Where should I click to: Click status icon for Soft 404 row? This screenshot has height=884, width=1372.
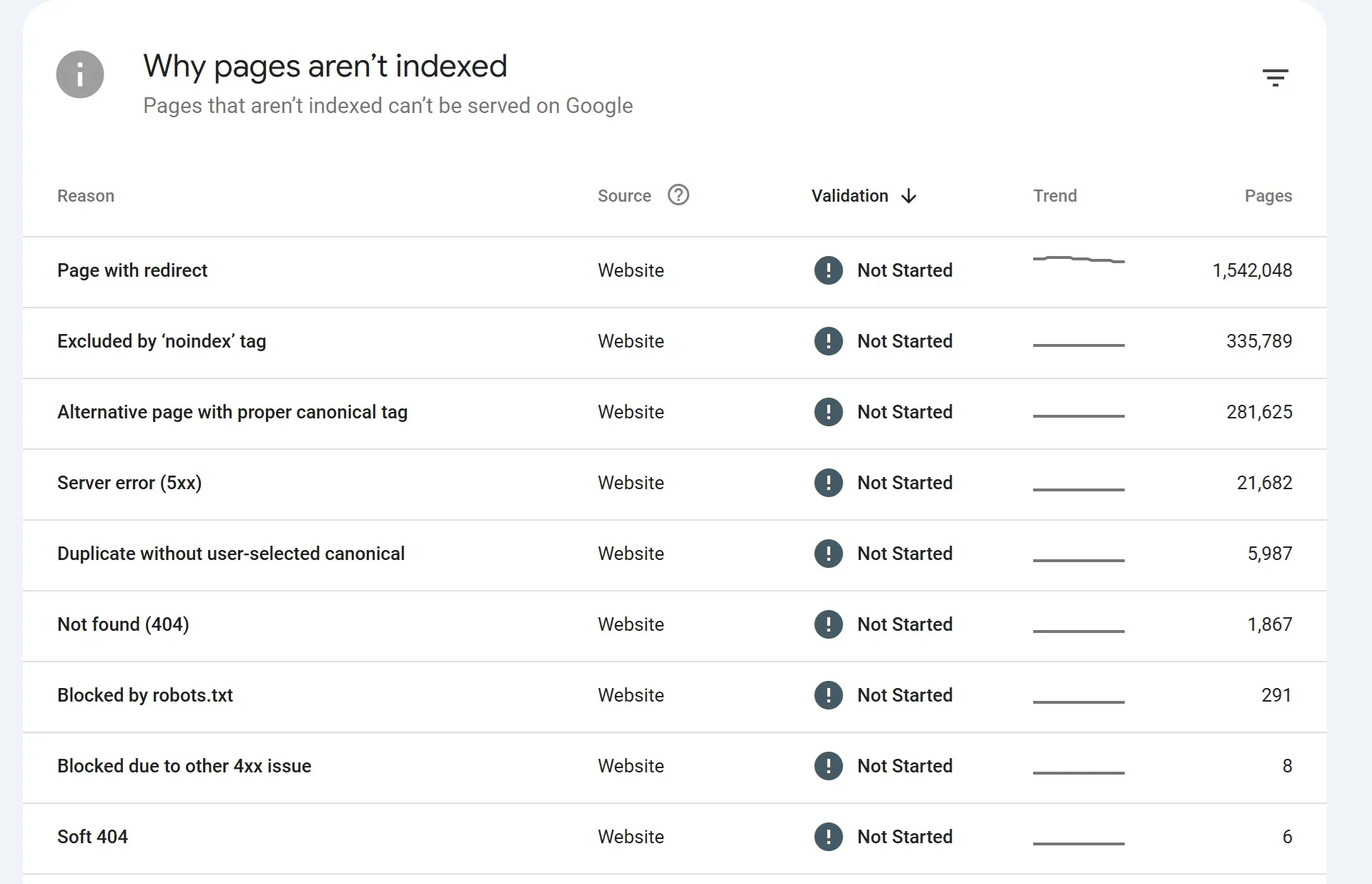coord(828,837)
